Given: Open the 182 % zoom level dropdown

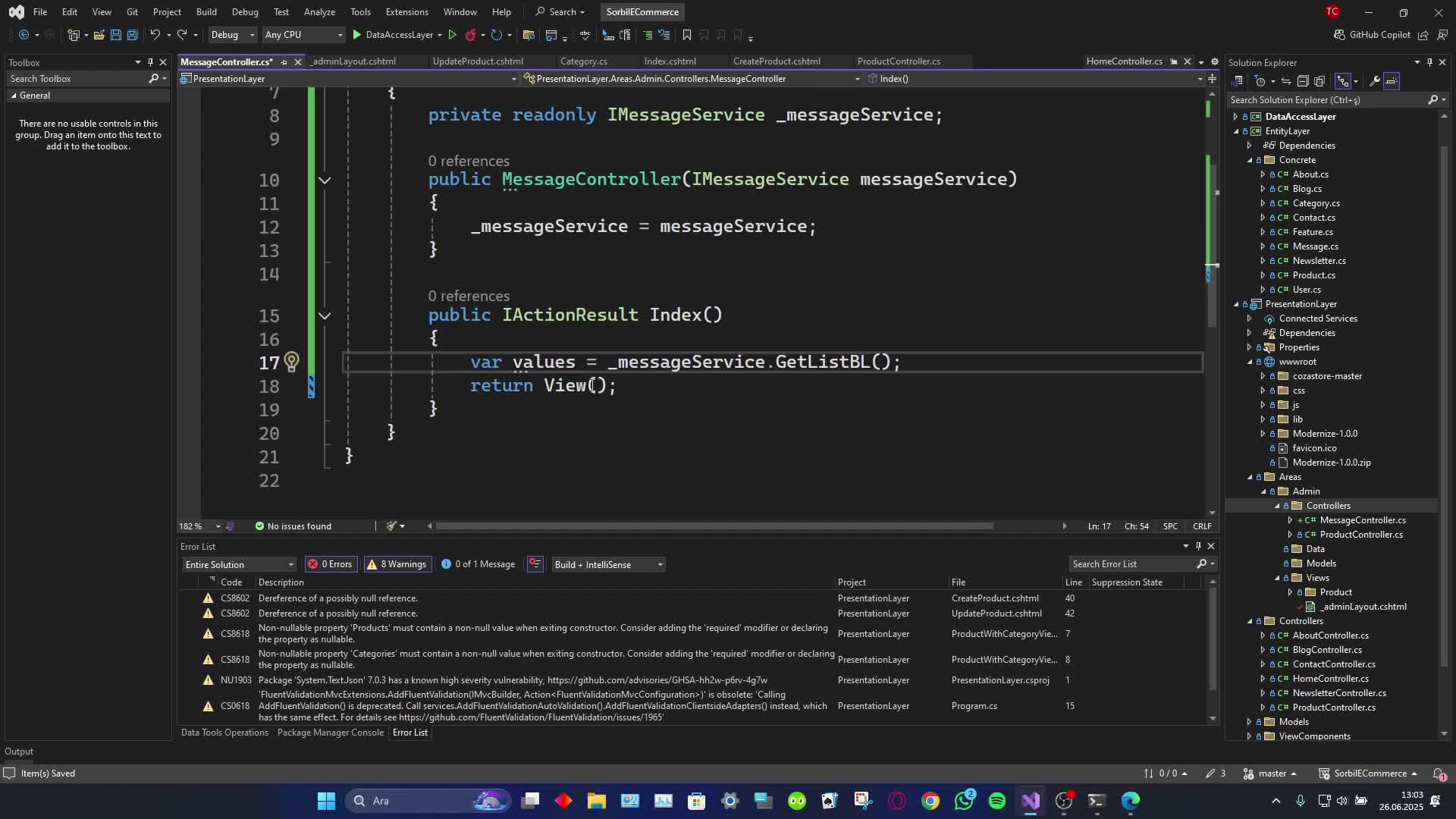Looking at the screenshot, I should (200, 526).
